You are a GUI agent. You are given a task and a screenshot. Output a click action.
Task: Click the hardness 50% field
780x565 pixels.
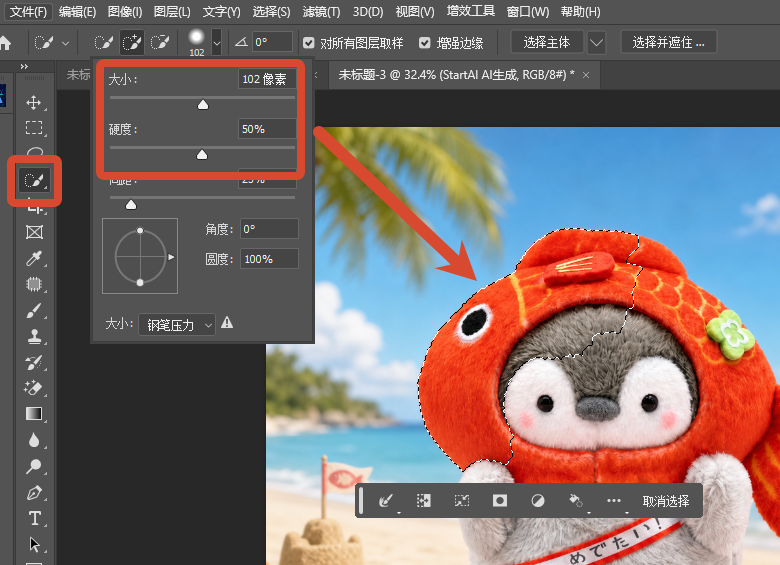tap(268, 129)
